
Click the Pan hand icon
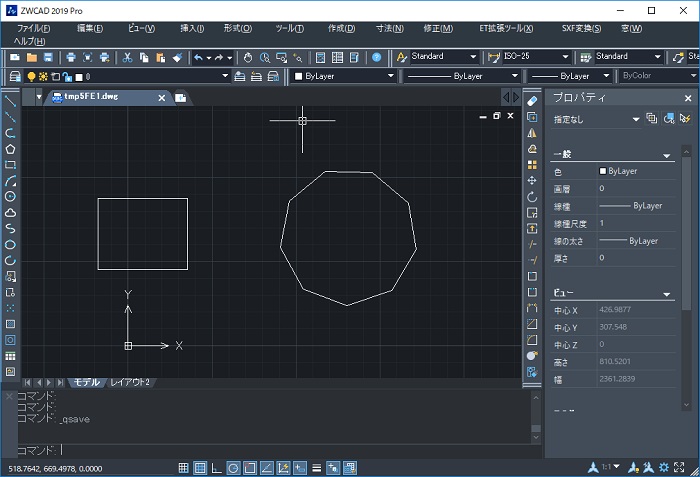tap(248, 57)
